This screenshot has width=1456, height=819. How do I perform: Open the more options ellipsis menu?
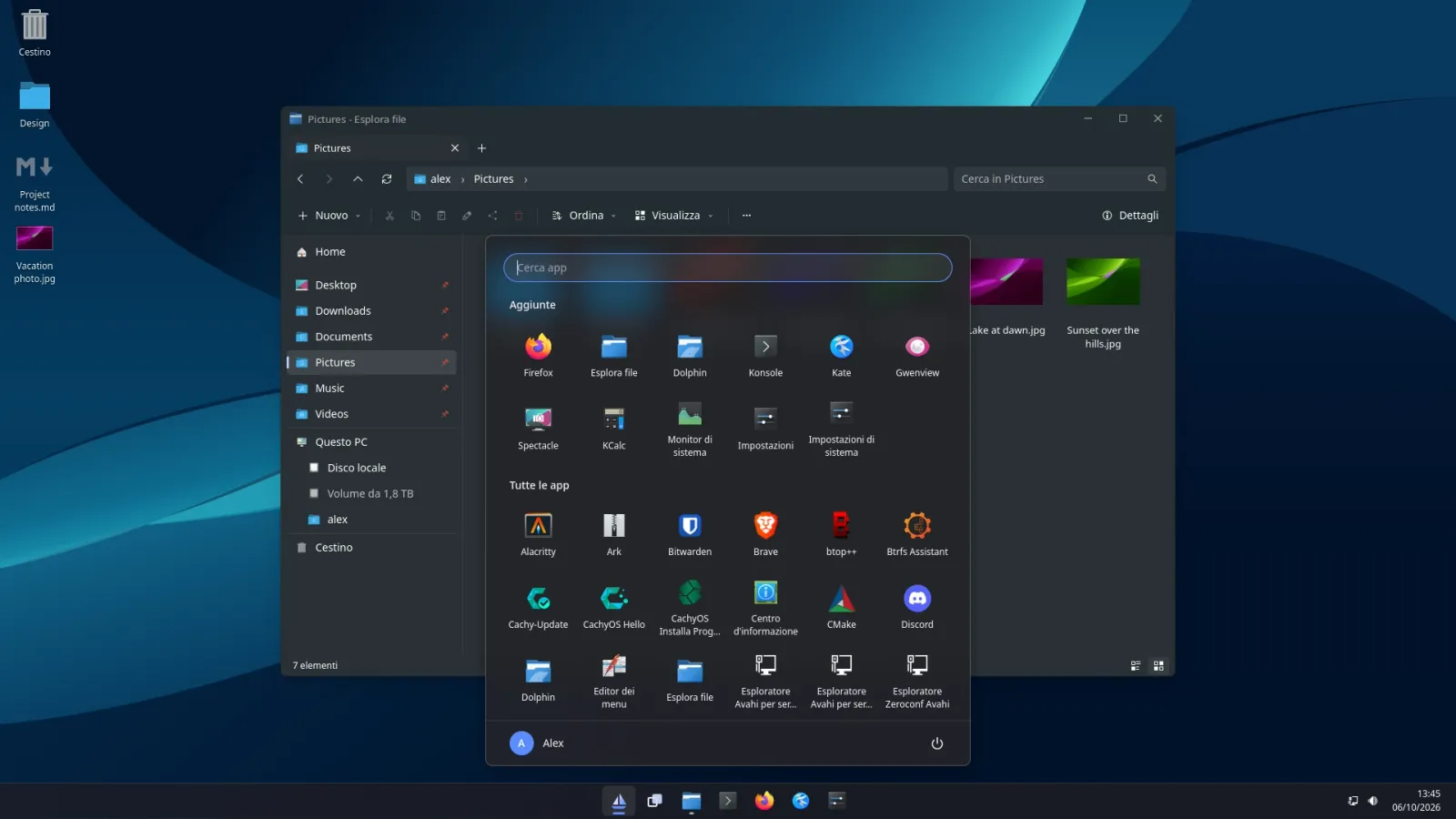[746, 216]
